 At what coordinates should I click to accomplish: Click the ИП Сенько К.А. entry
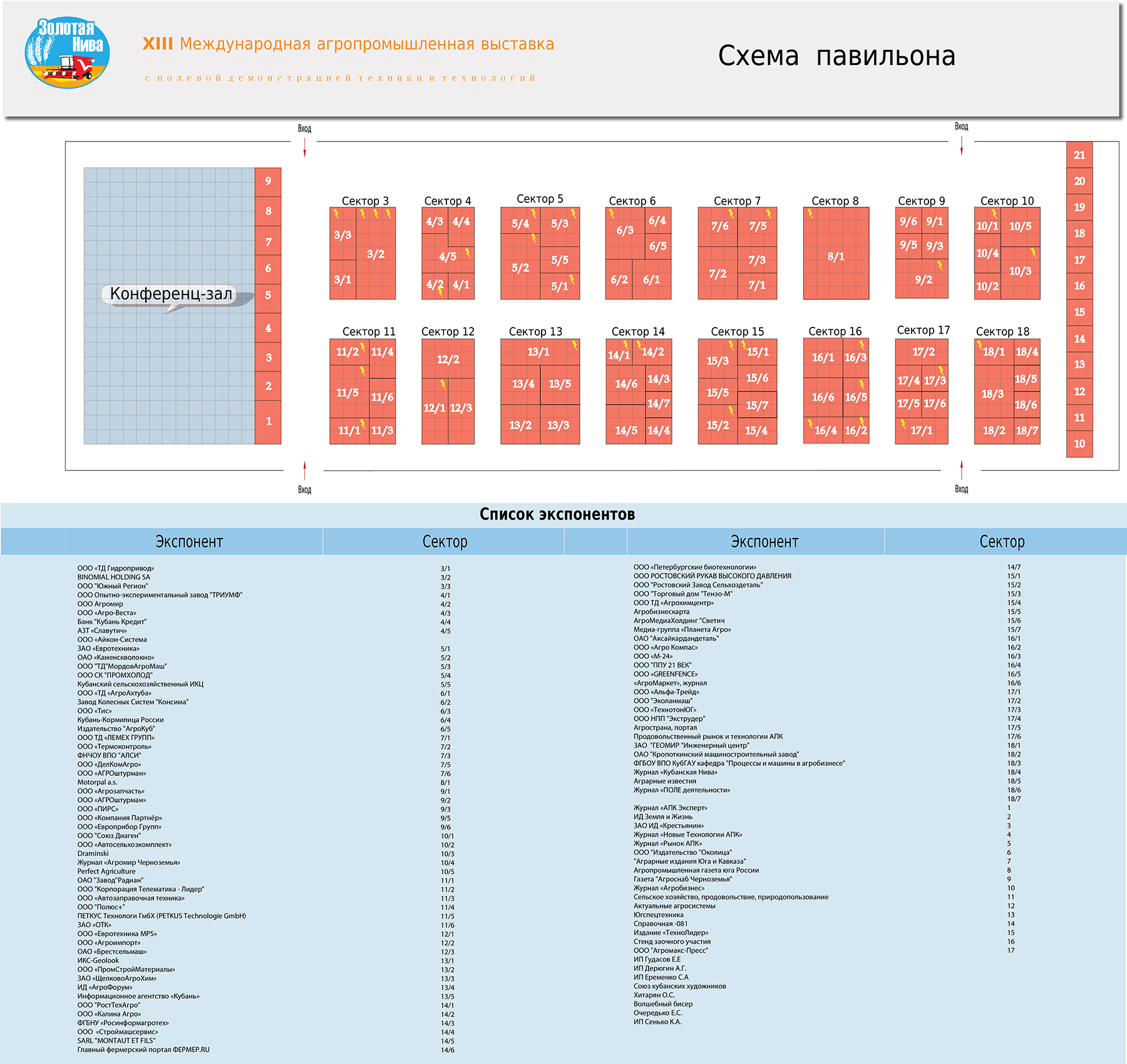pyautogui.click(x=657, y=1021)
